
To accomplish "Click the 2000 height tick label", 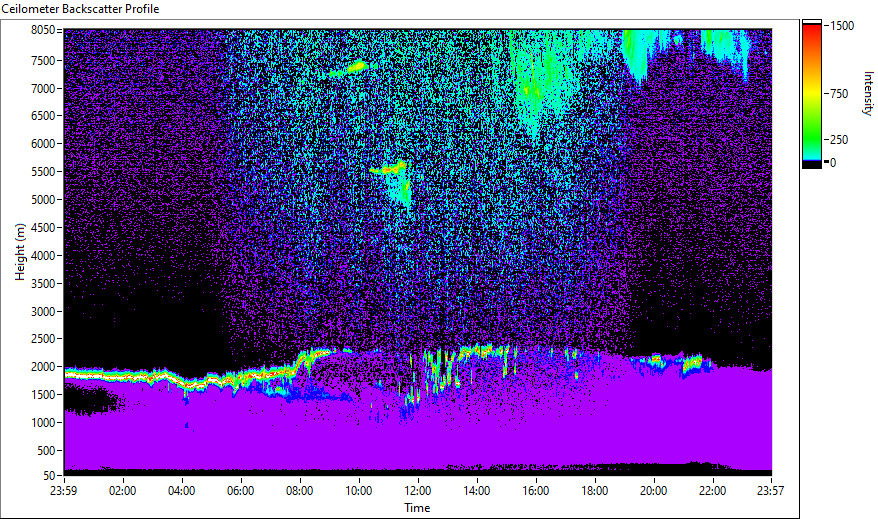I will coord(43,367).
